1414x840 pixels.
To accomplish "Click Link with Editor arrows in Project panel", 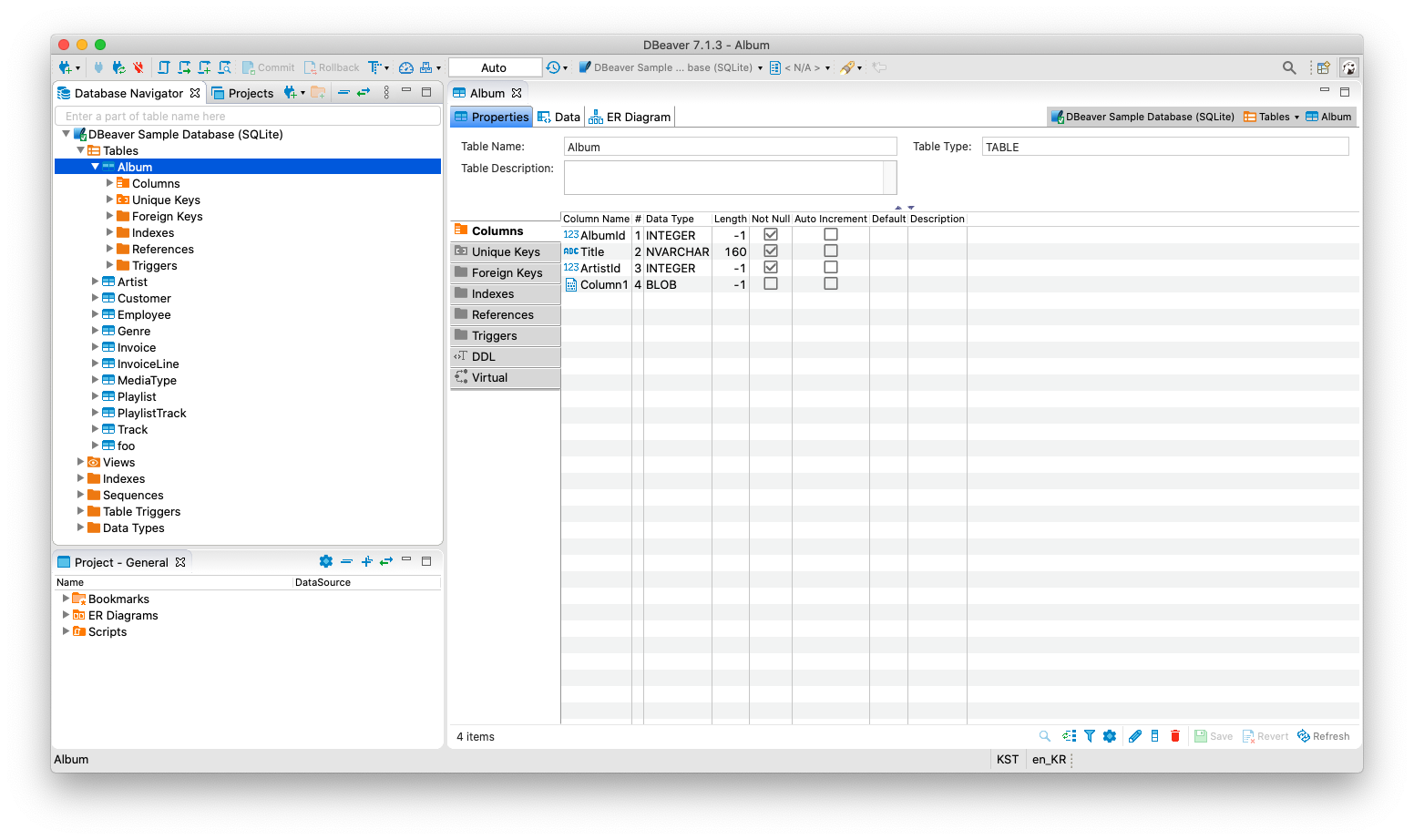I will 386,561.
